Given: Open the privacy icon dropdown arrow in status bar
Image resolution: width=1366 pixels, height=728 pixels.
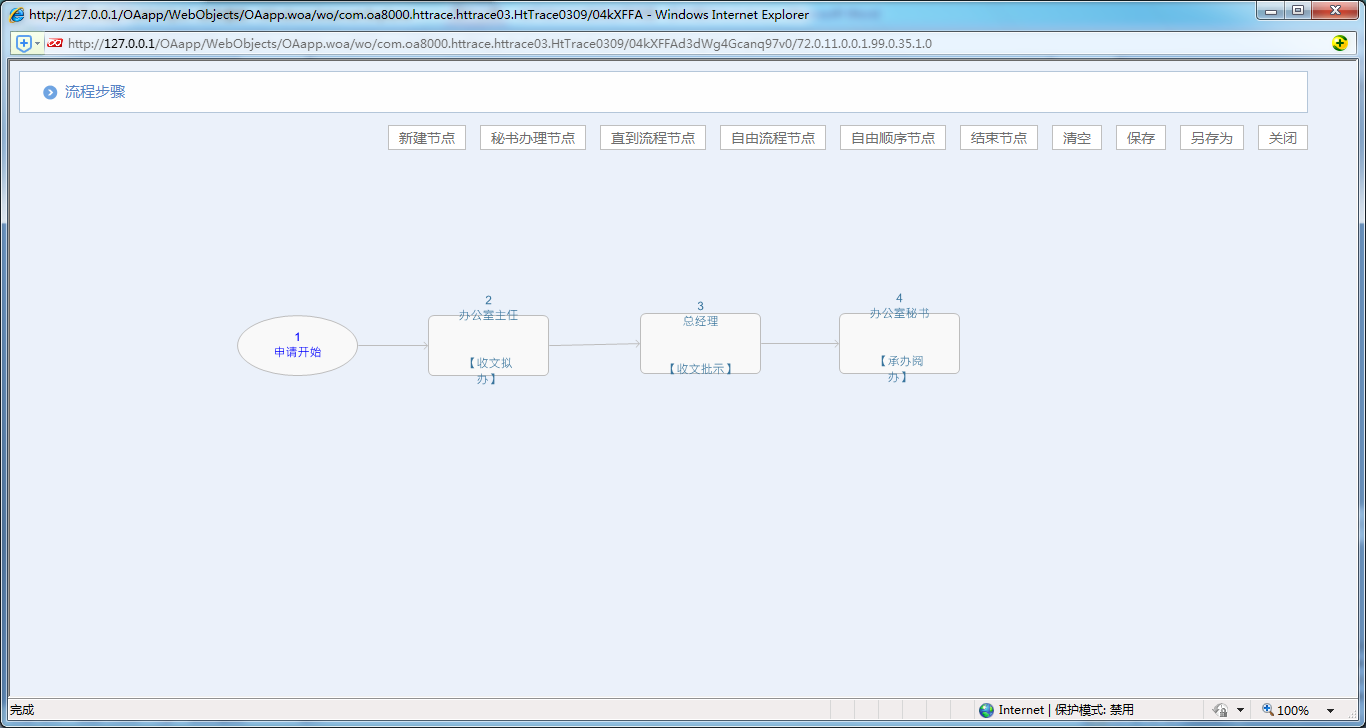Looking at the screenshot, I should [x=1240, y=711].
